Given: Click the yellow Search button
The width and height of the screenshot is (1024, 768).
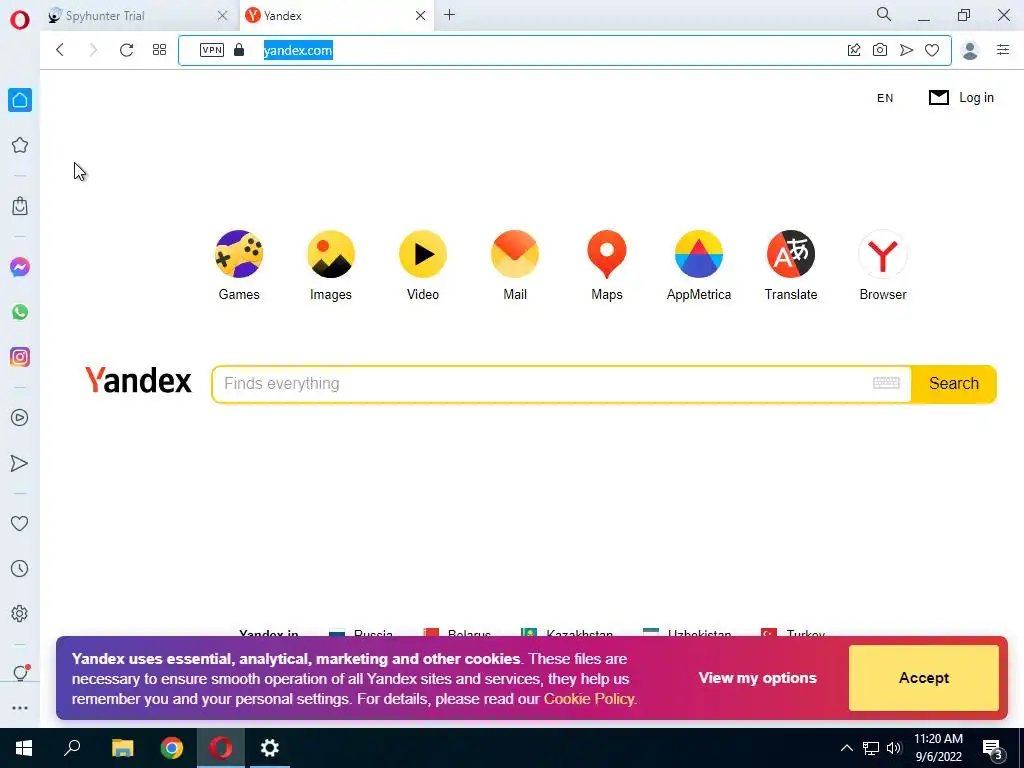Looking at the screenshot, I should click(x=953, y=384).
